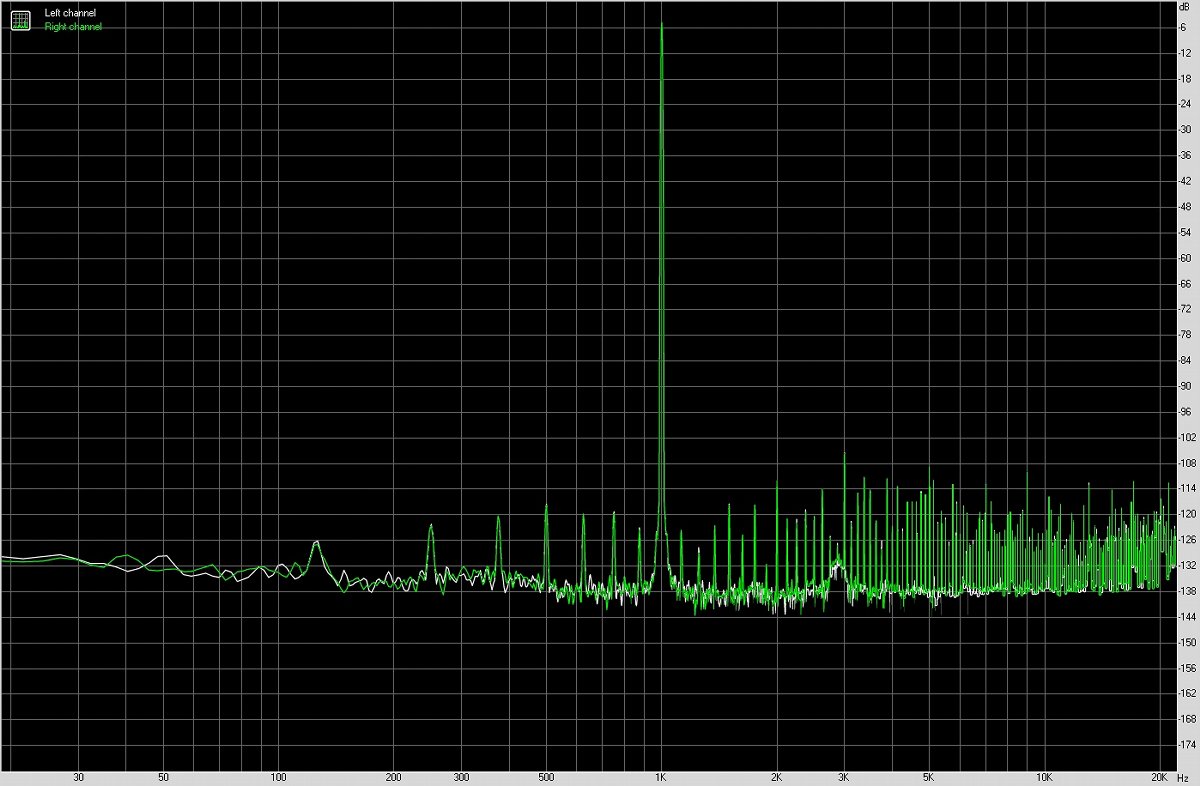Image resolution: width=1200 pixels, height=786 pixels.
Task: Click the 500 Hz frequency label
Action: tap(549, 775)
